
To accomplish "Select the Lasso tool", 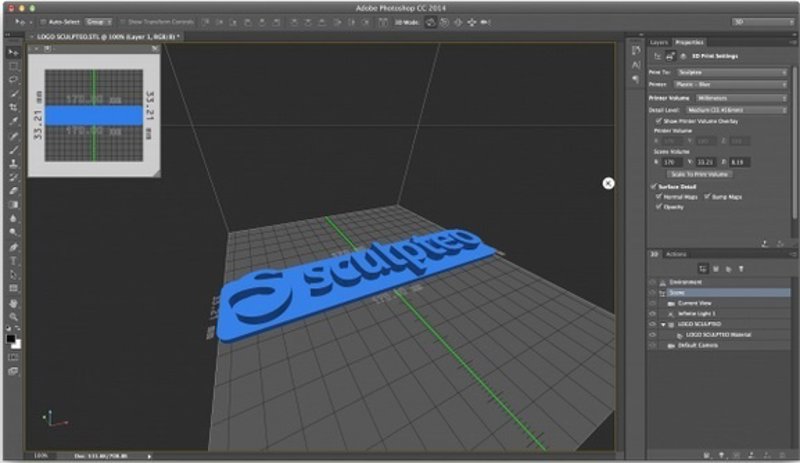I will click(x=13, y=78).
